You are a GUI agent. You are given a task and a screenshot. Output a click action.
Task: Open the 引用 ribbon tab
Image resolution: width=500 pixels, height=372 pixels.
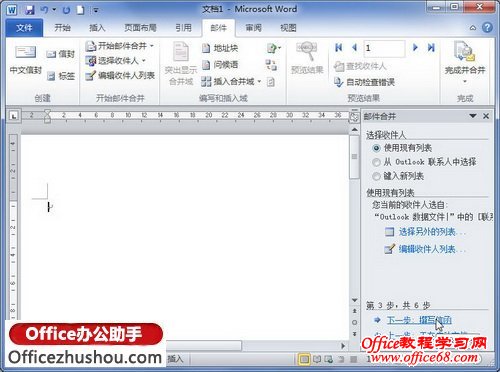pyautogui.click(x=184, y=28)
